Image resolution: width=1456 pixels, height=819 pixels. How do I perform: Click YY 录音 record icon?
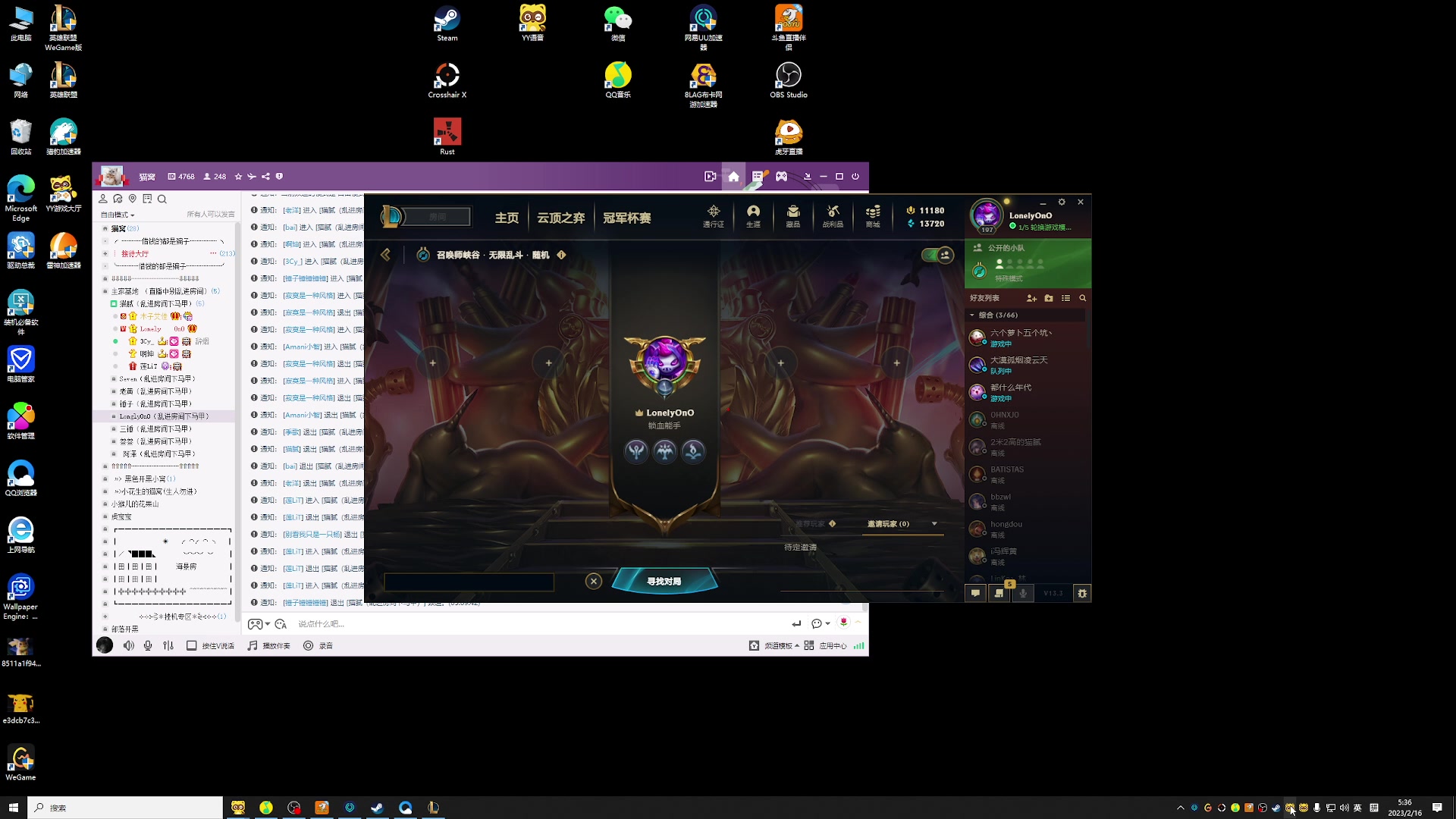point(318,645)
